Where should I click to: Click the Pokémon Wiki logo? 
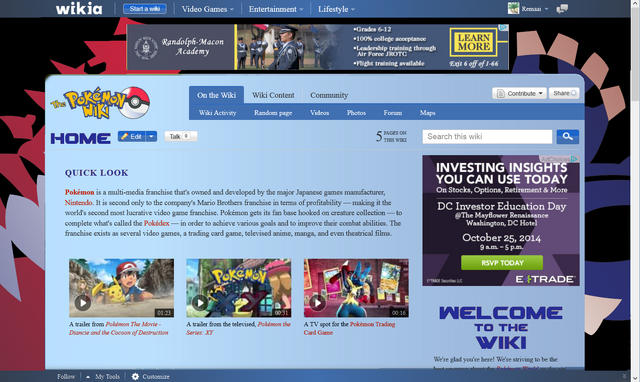pyautogui.click(x=100, y=103)
